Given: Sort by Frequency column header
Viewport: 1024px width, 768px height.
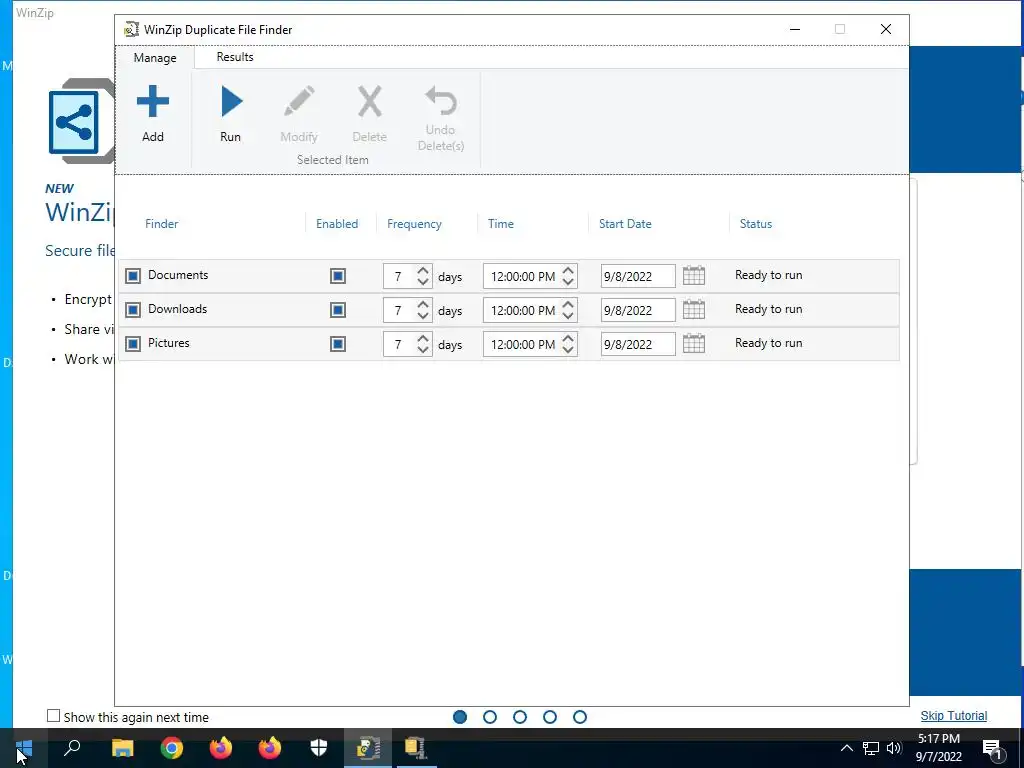Looking at the screenshot, I should tap(414, 223).
